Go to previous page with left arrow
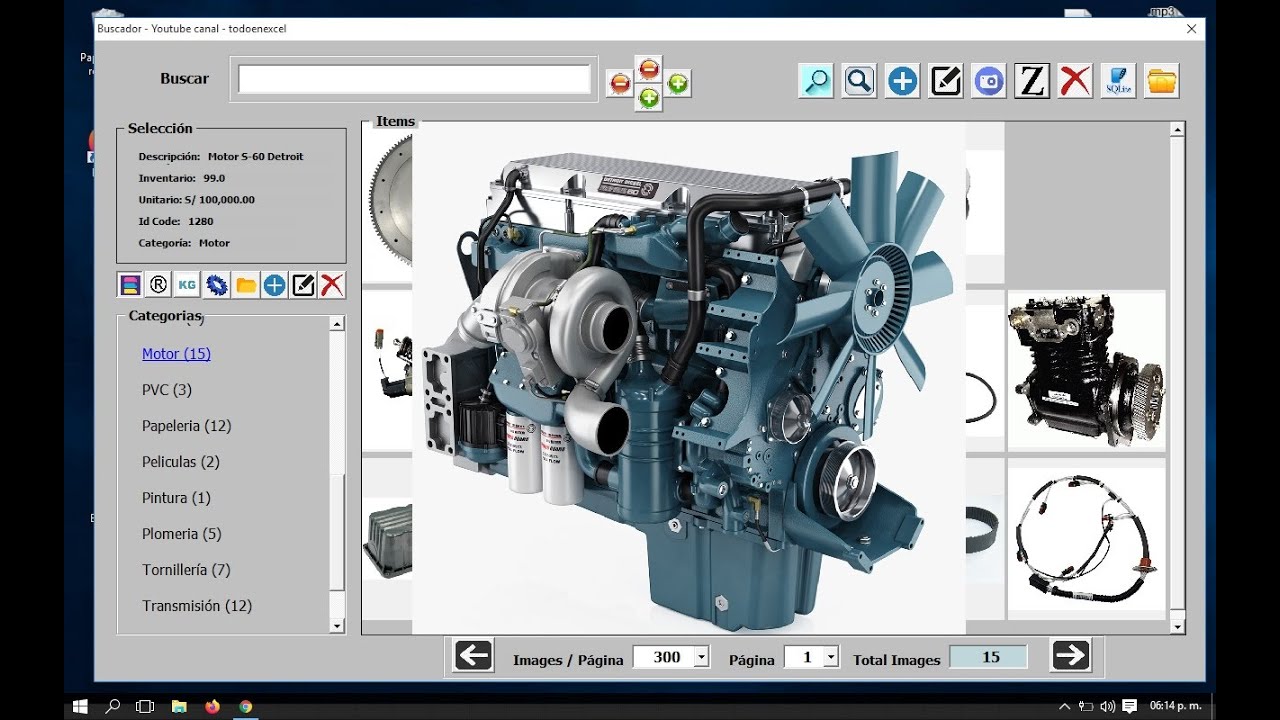The width and height of the screenshot is (1280, 720). point(473,656)
